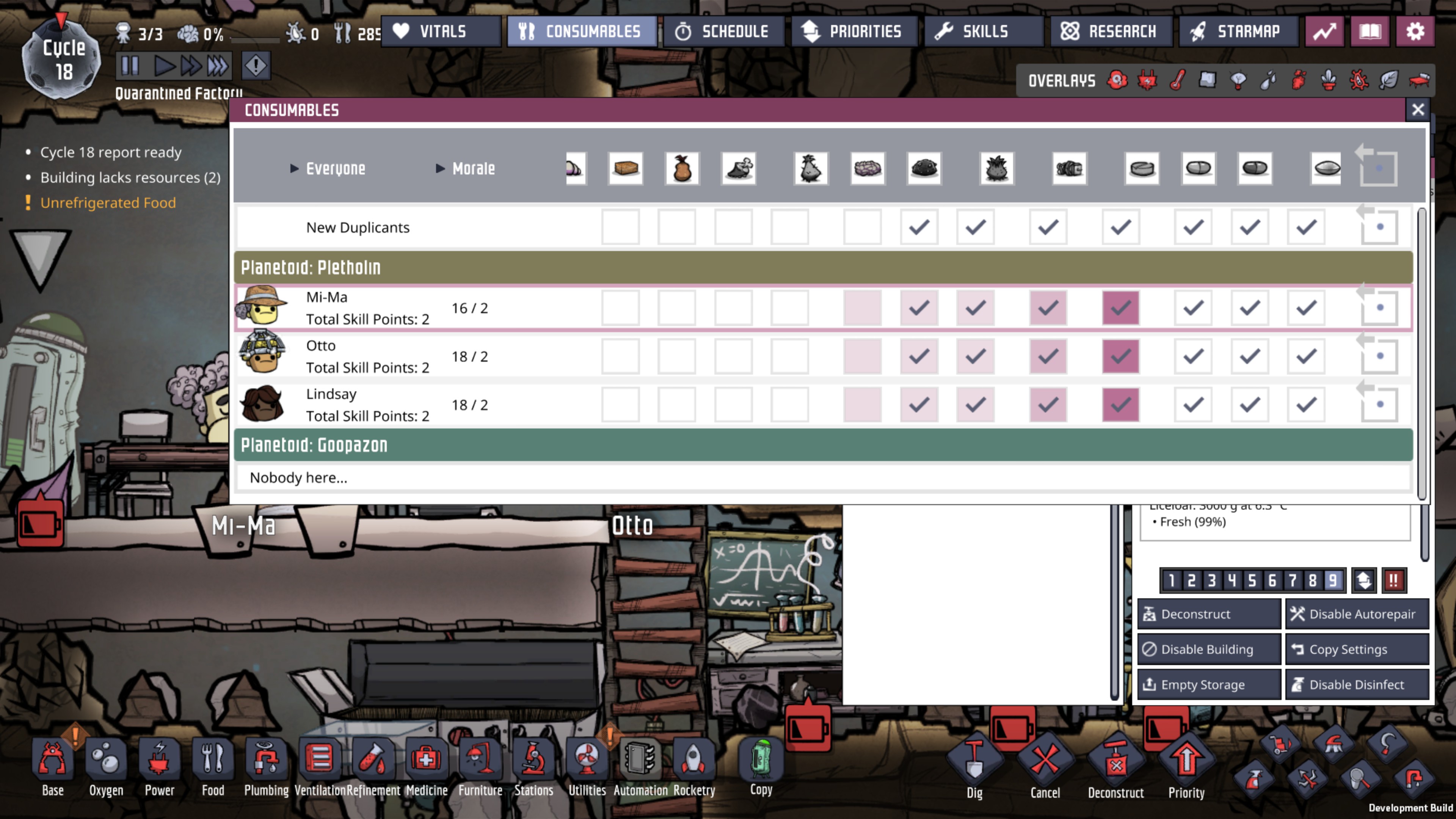1456x819 pixels.
Task: Click the Unrefrigerated Food warning
Action: tap(108, 202)
